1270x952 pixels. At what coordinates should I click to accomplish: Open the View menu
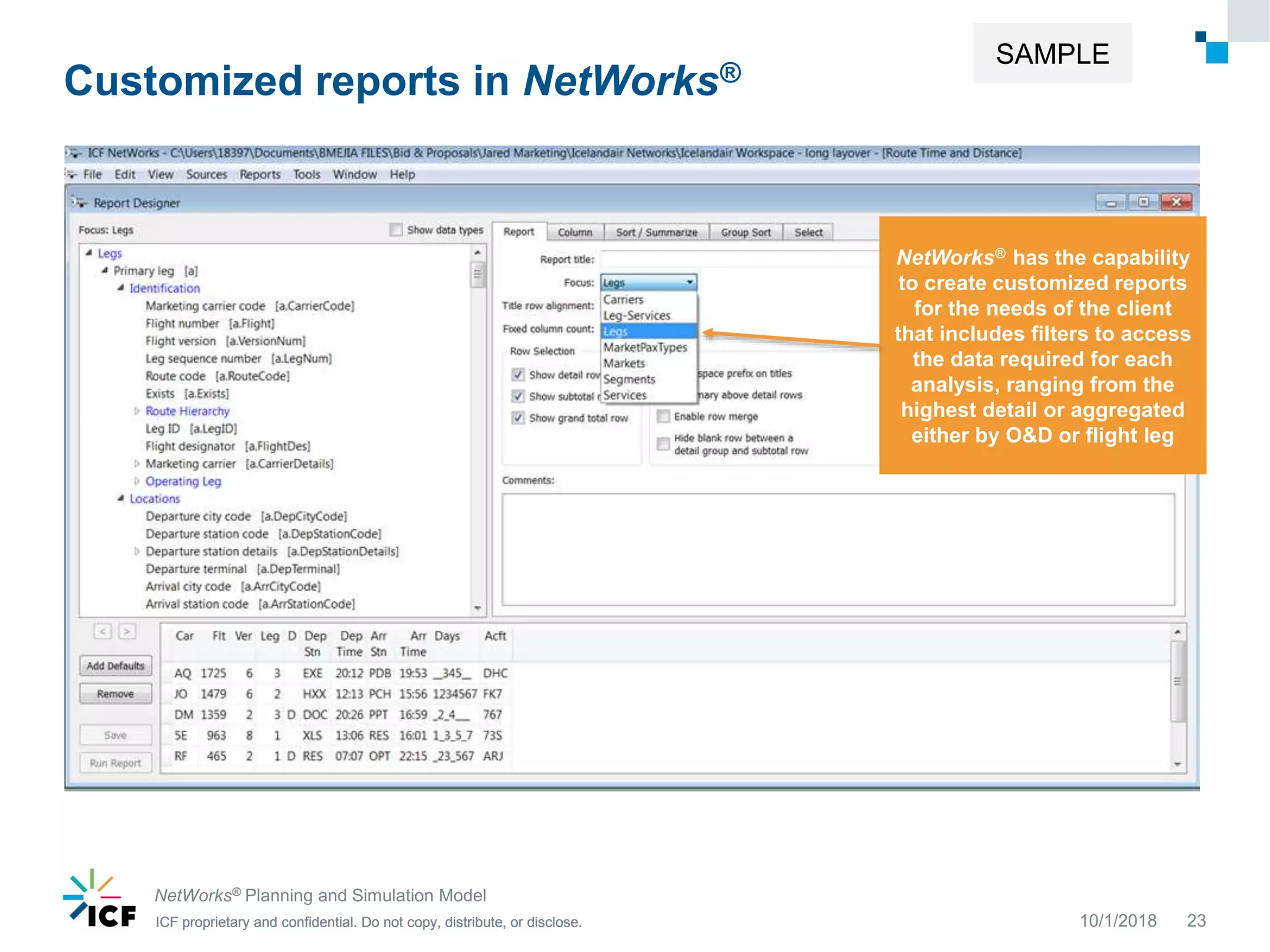161,174
